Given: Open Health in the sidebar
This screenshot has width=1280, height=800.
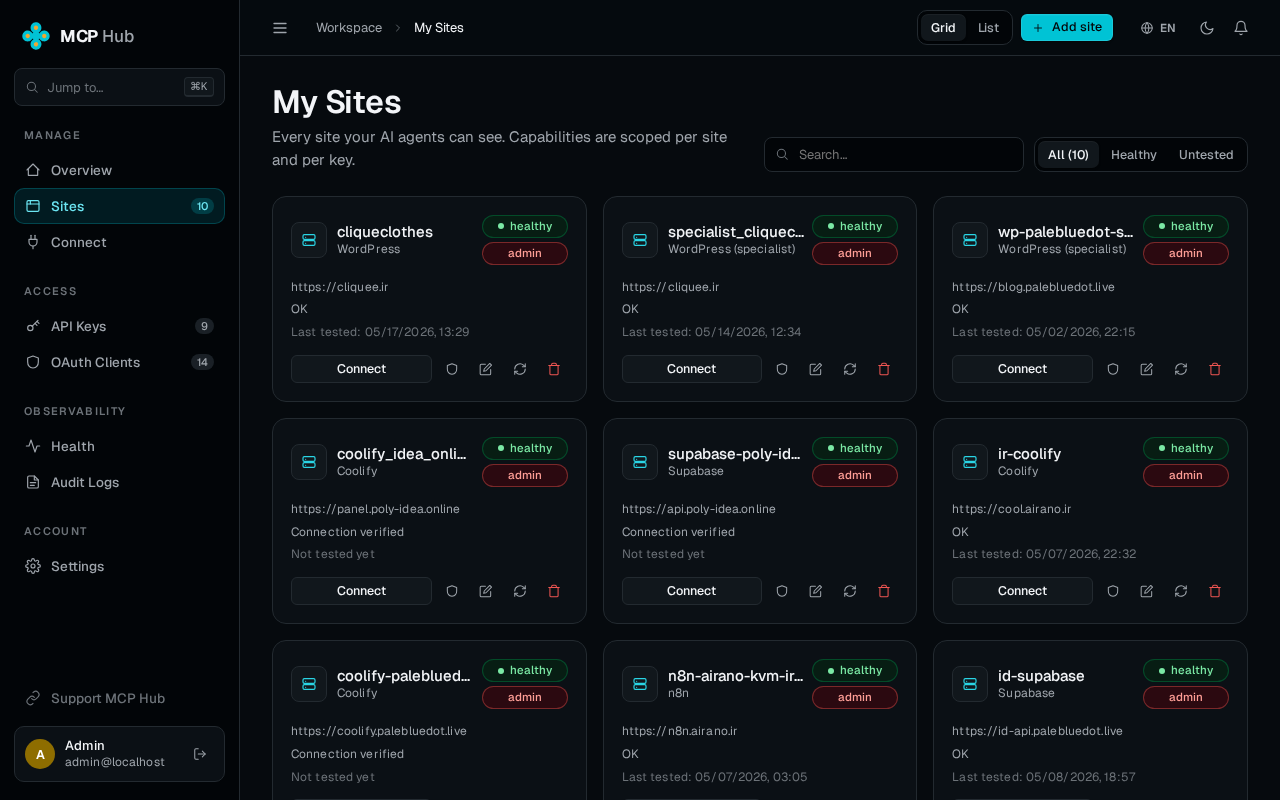Looking at the screenshot, I should (x=119, y=446).
